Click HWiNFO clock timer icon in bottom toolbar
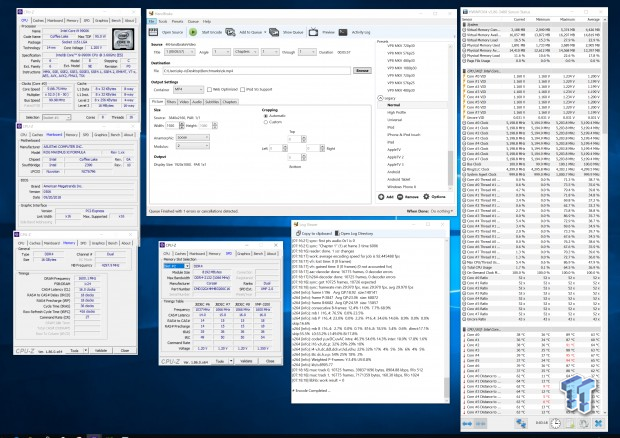Screen dimensions: 620x438 (556, 423)
